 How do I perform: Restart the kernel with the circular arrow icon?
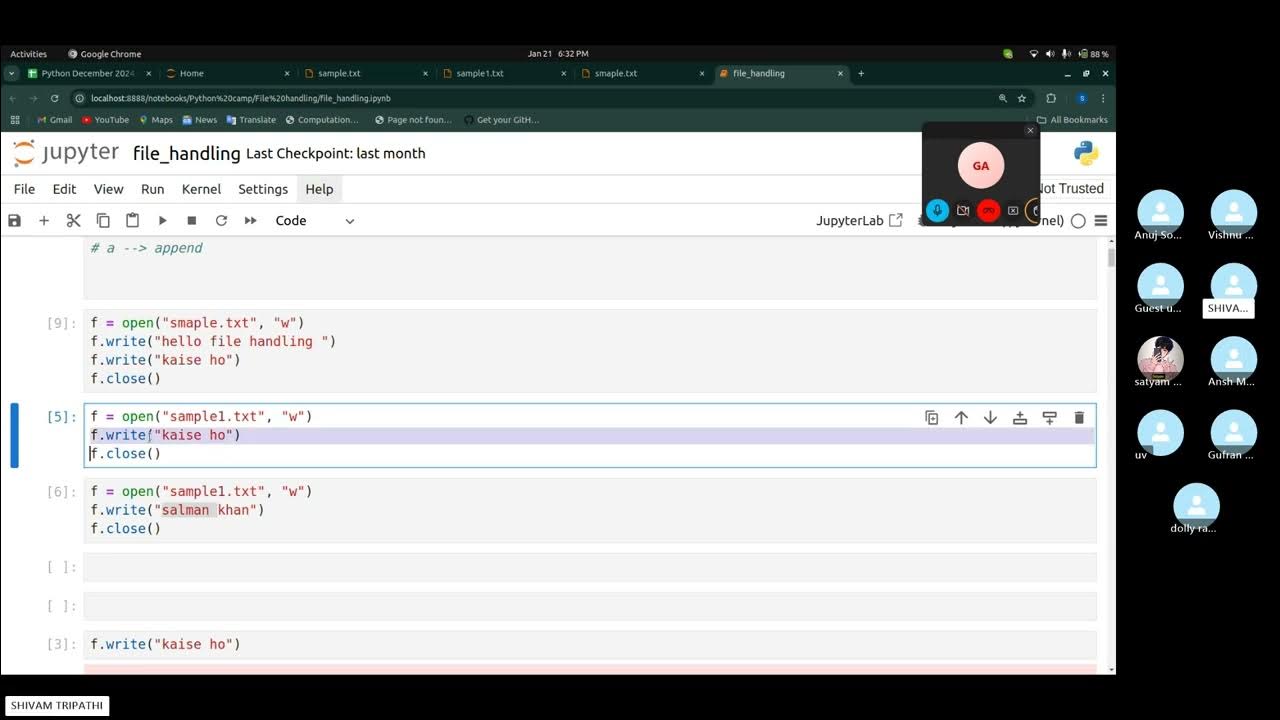pos(221,220)
